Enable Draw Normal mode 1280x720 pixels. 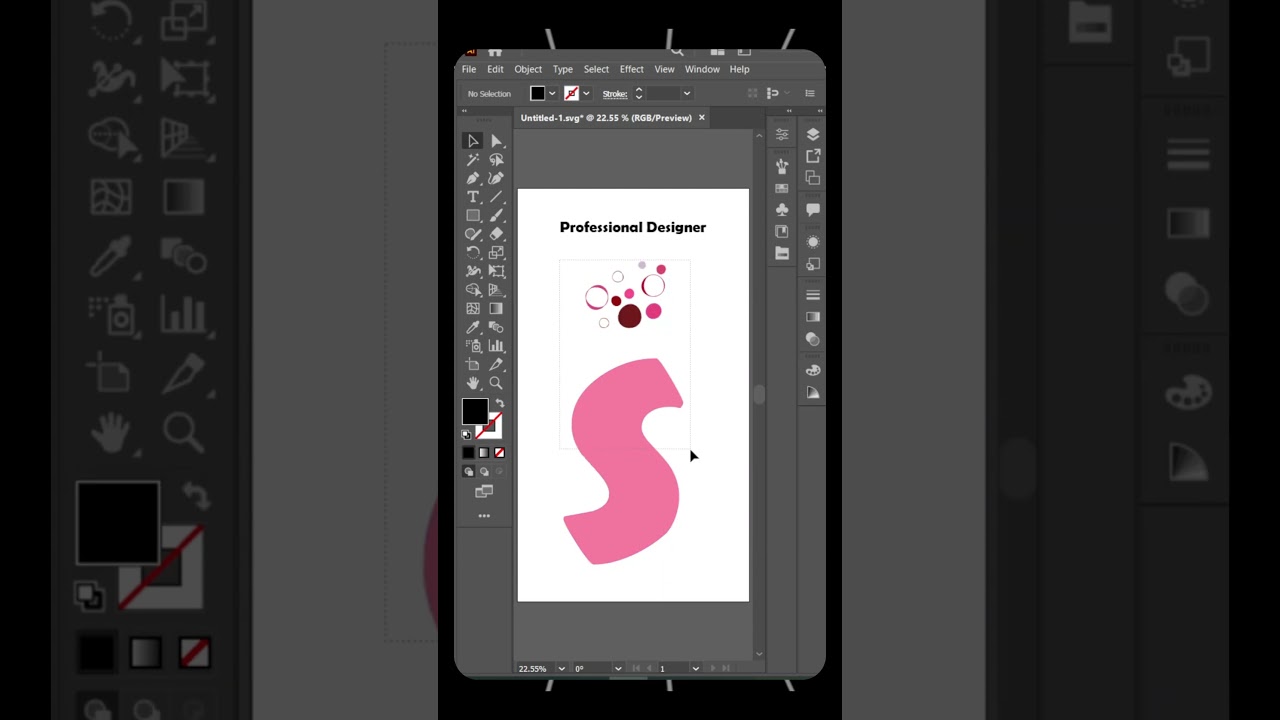pyautogui.click(x=468, y=471)
